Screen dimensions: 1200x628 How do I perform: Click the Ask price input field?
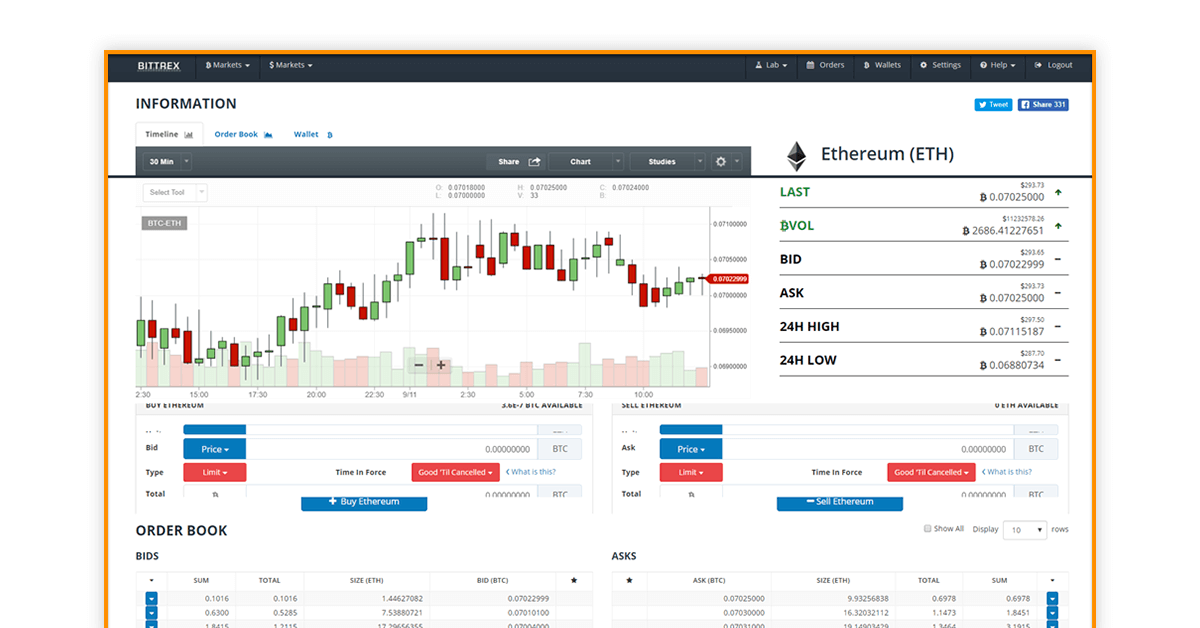tap(867, 450)
